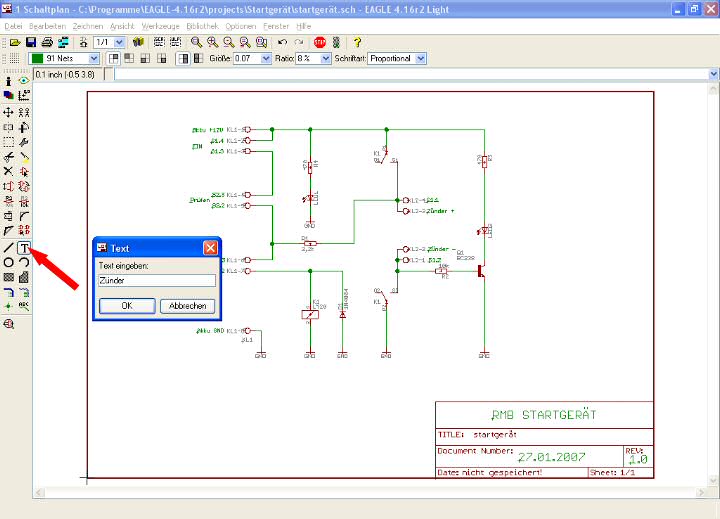The image size is (720, 519).
Task: Click OK in the Text dialog
Action: point(126,306)
